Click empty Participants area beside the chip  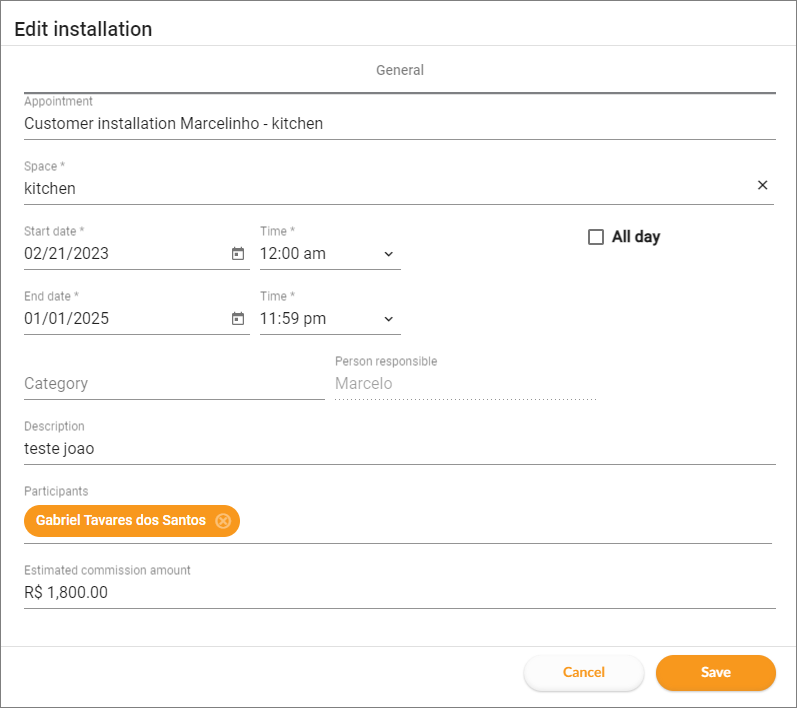[500, 521]
